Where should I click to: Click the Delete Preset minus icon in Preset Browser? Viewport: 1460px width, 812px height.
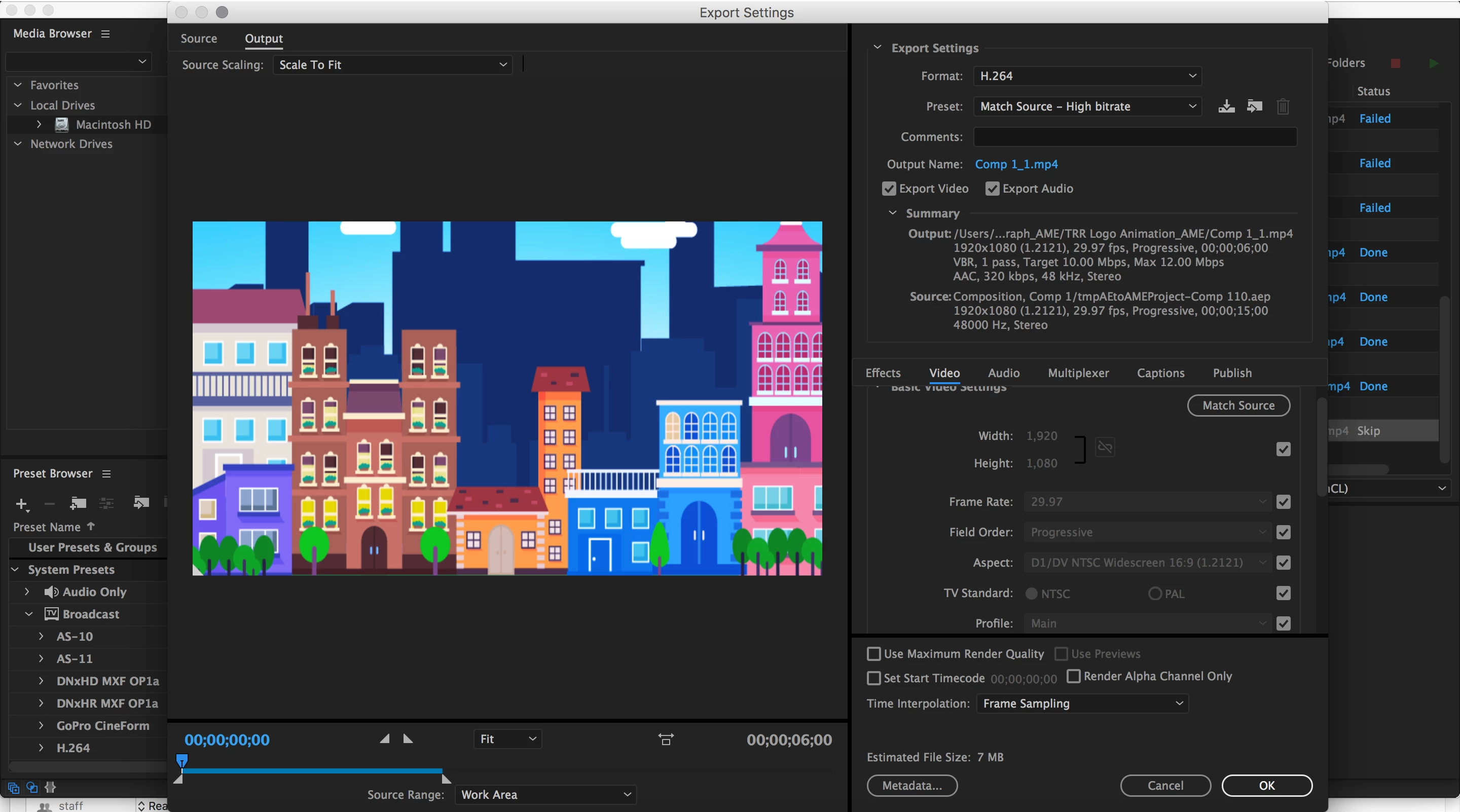pyautogui.click(x=49, y=504)
